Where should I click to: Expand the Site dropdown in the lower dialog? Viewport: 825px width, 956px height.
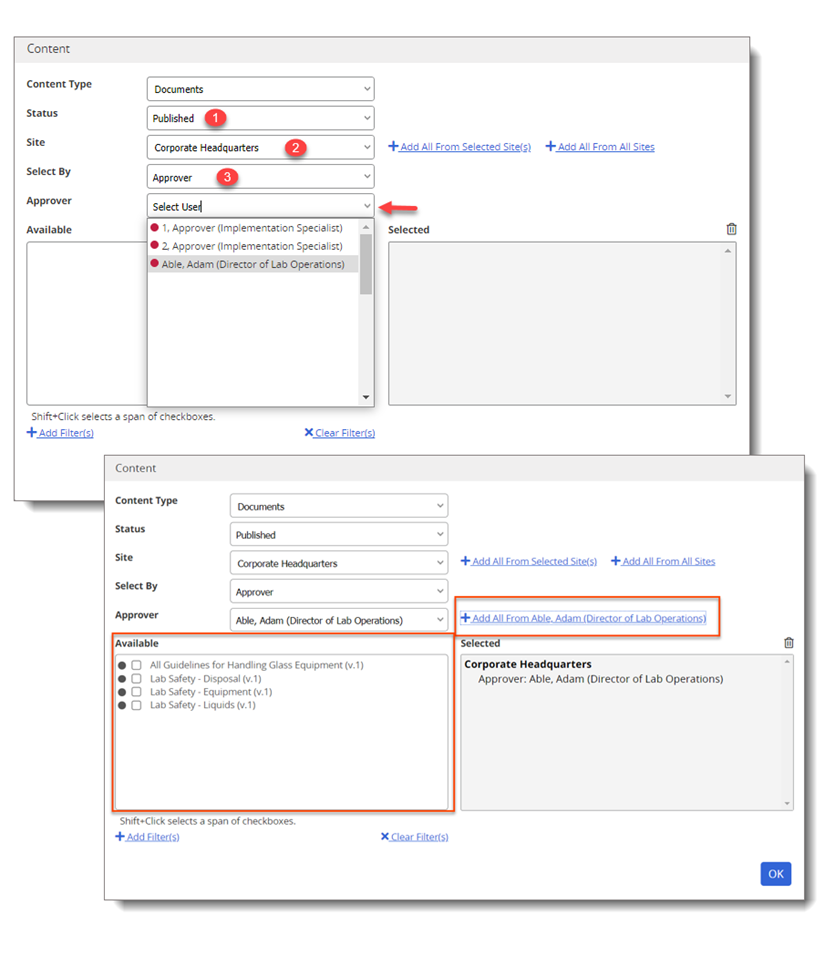tap(339, 563)
